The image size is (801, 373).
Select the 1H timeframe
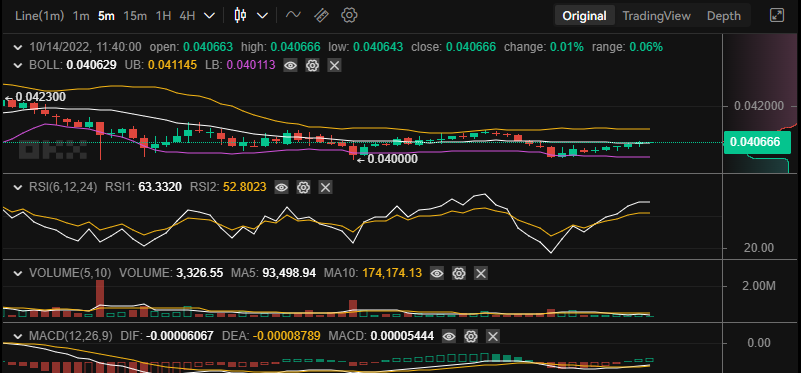(x=163, y=16)
